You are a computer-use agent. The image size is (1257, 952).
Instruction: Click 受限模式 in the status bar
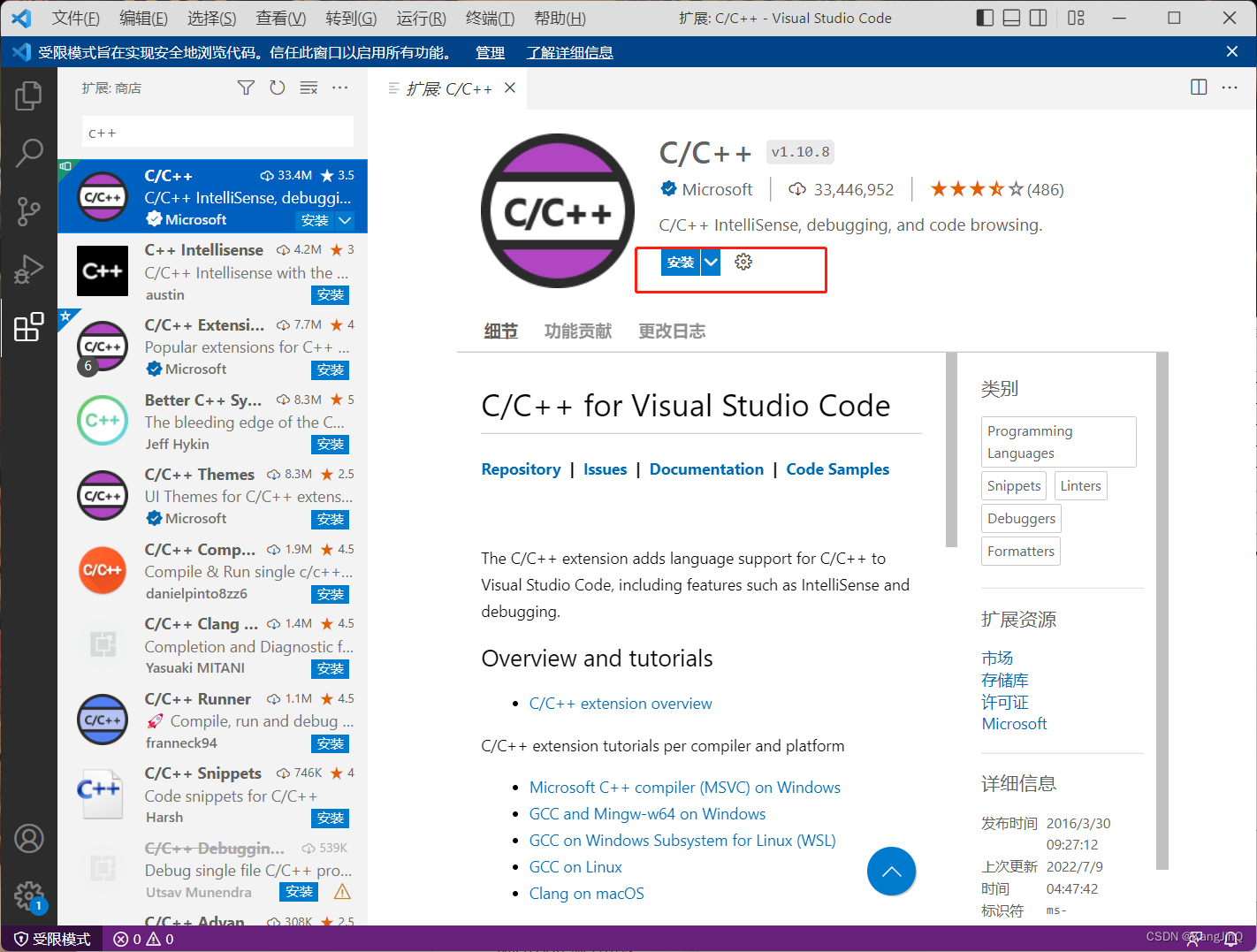tap(52, 939)
